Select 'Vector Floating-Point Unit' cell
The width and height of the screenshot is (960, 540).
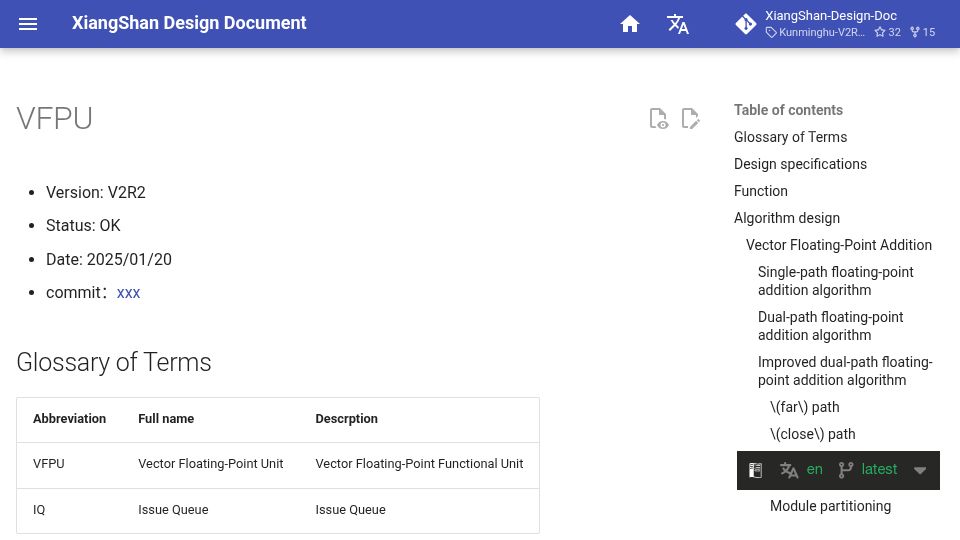[211, 464]
